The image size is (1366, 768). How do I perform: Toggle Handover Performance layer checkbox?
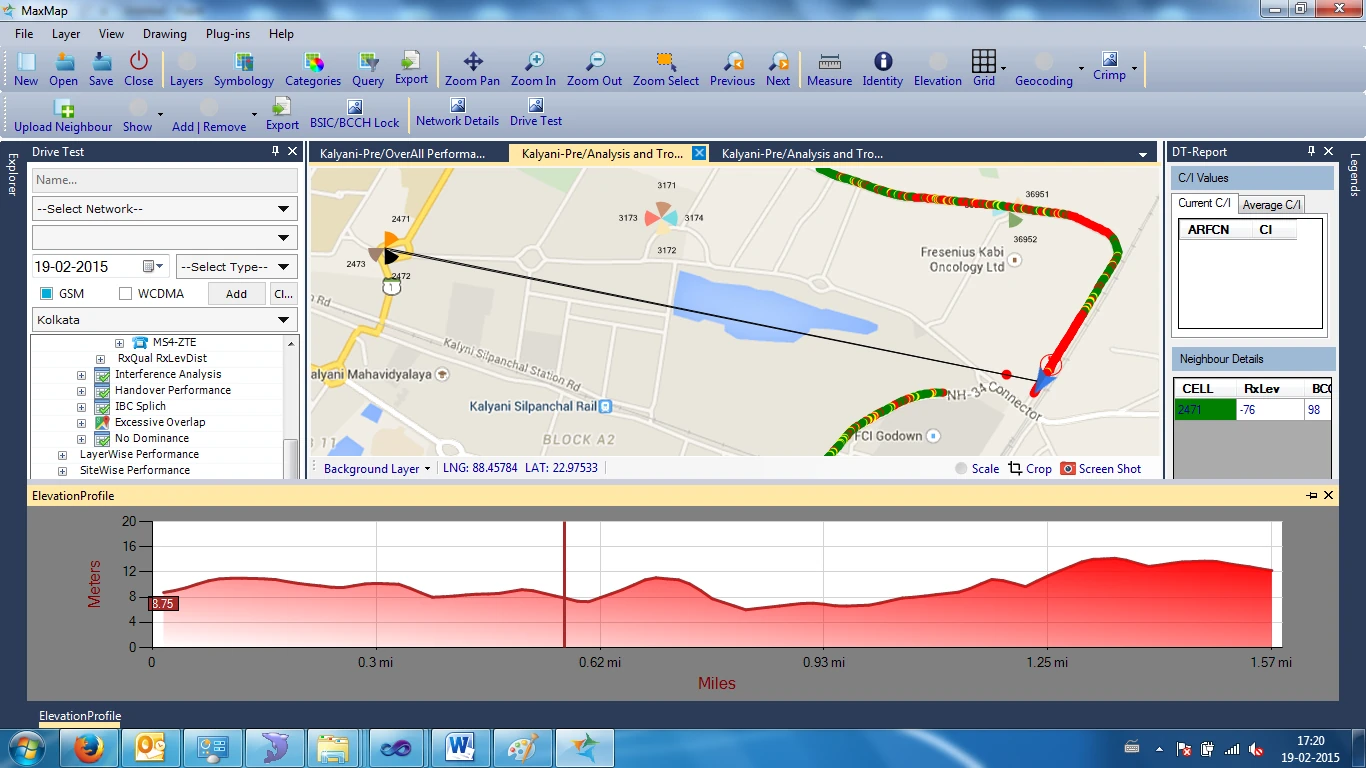[102, 391]
